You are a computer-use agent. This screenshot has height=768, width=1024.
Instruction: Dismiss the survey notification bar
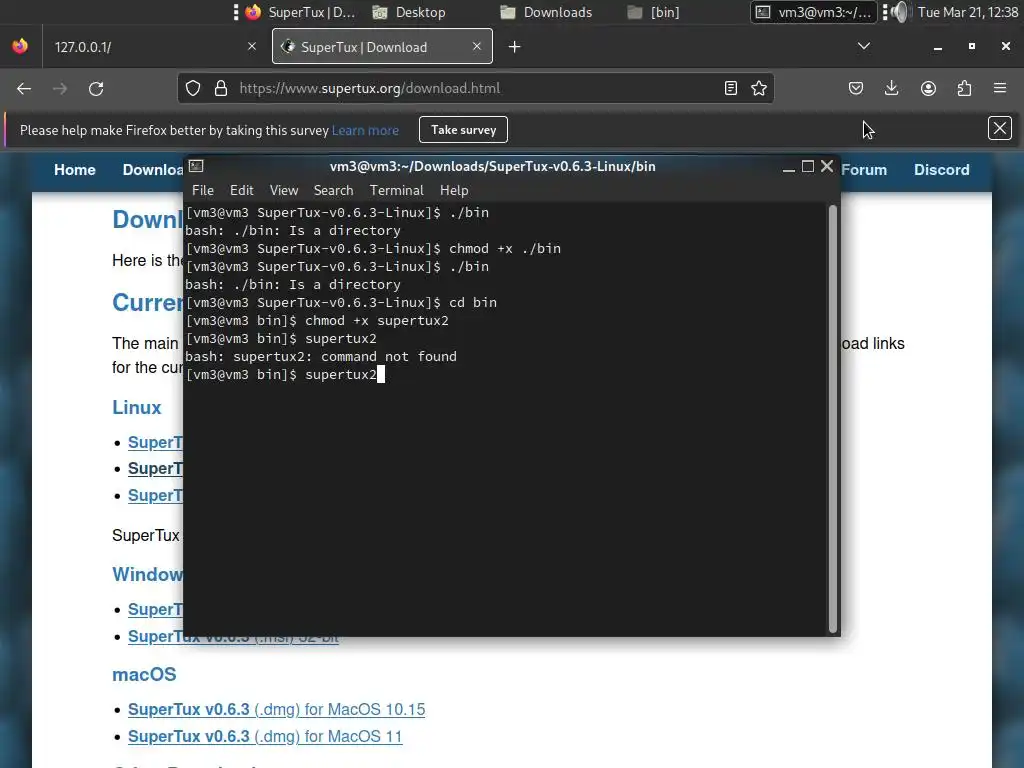(999, 129)
